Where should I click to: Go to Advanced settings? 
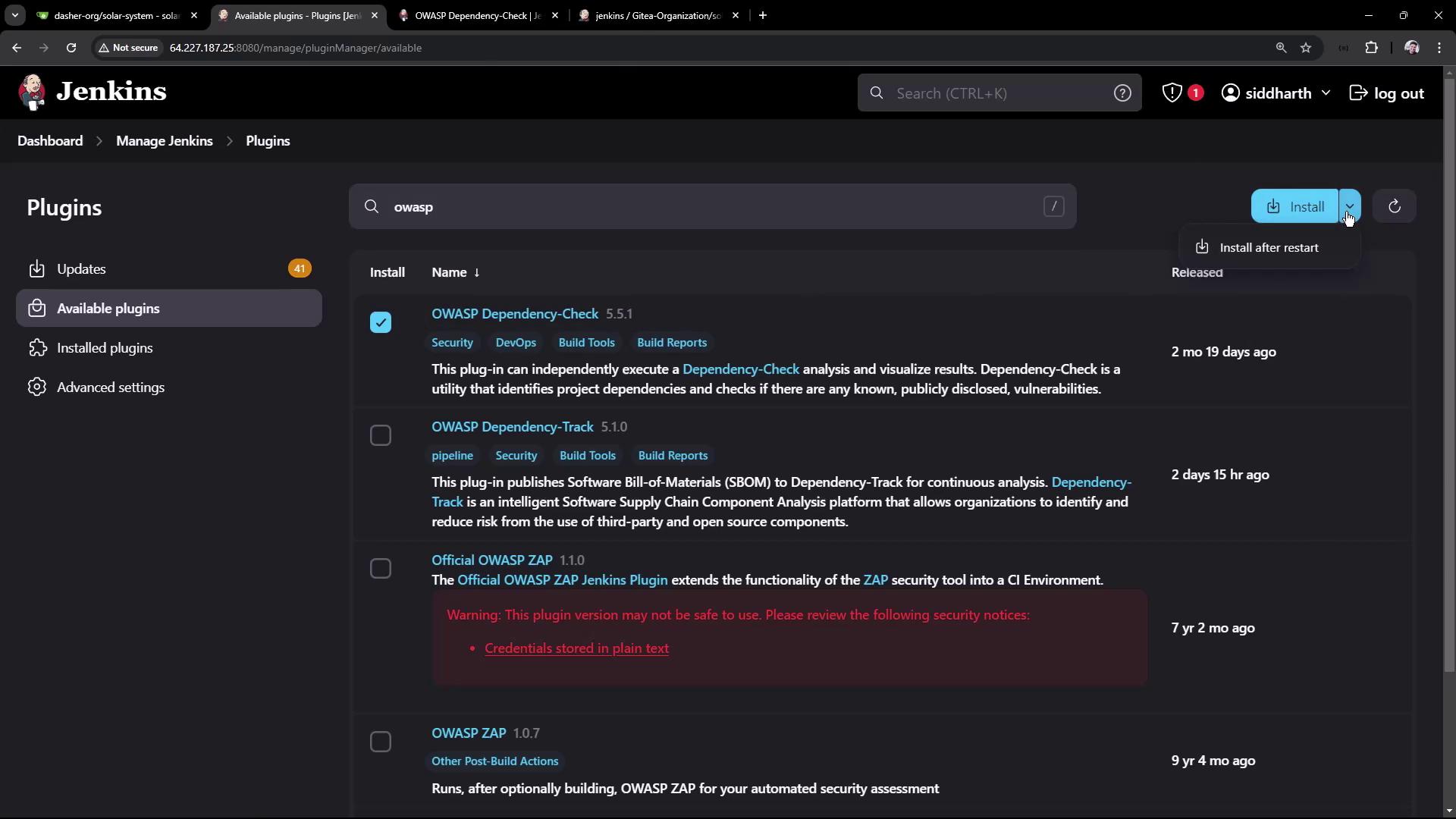[x=111, y=388]
